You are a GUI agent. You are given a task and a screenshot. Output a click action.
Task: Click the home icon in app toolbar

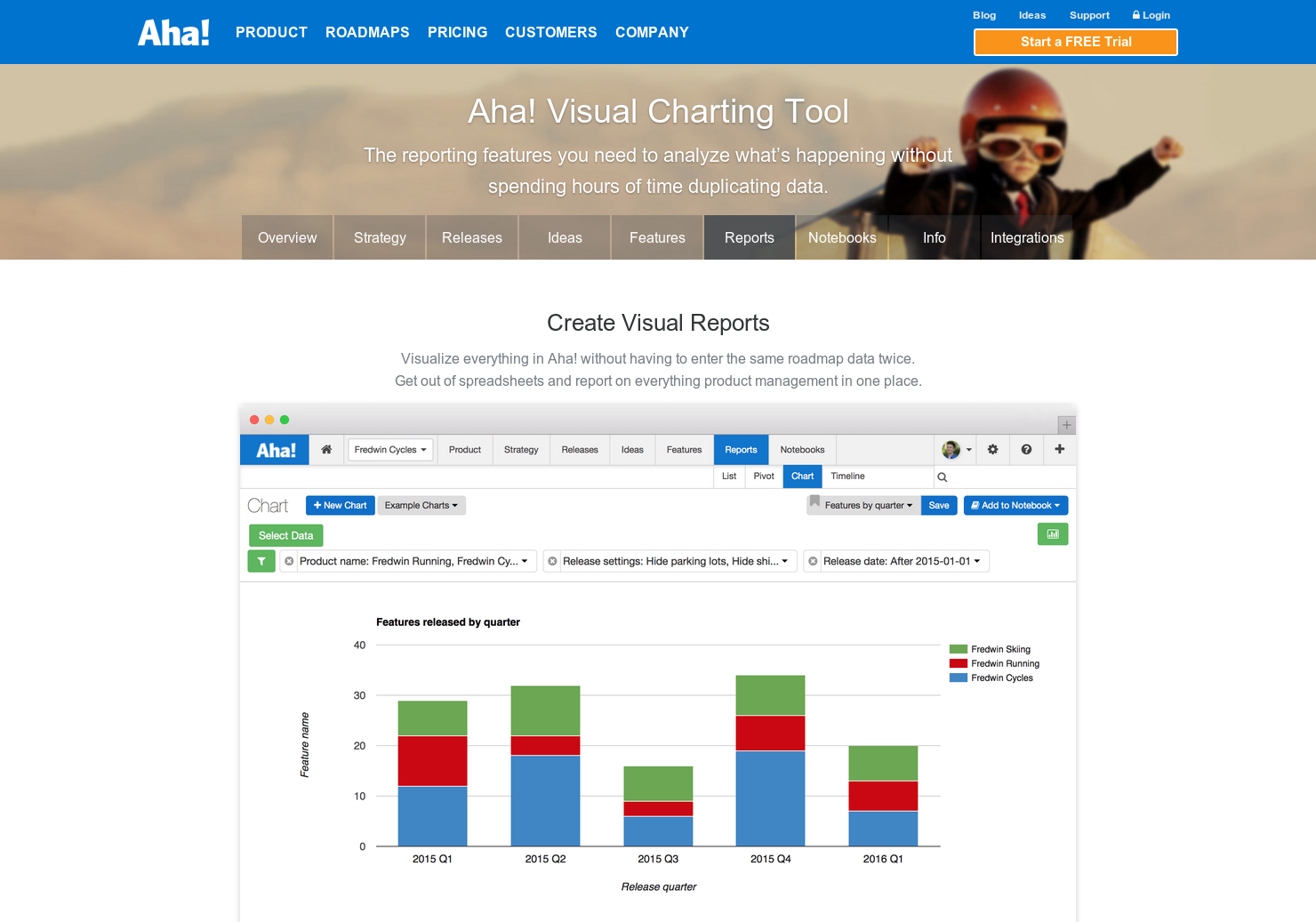click(326, 450)
